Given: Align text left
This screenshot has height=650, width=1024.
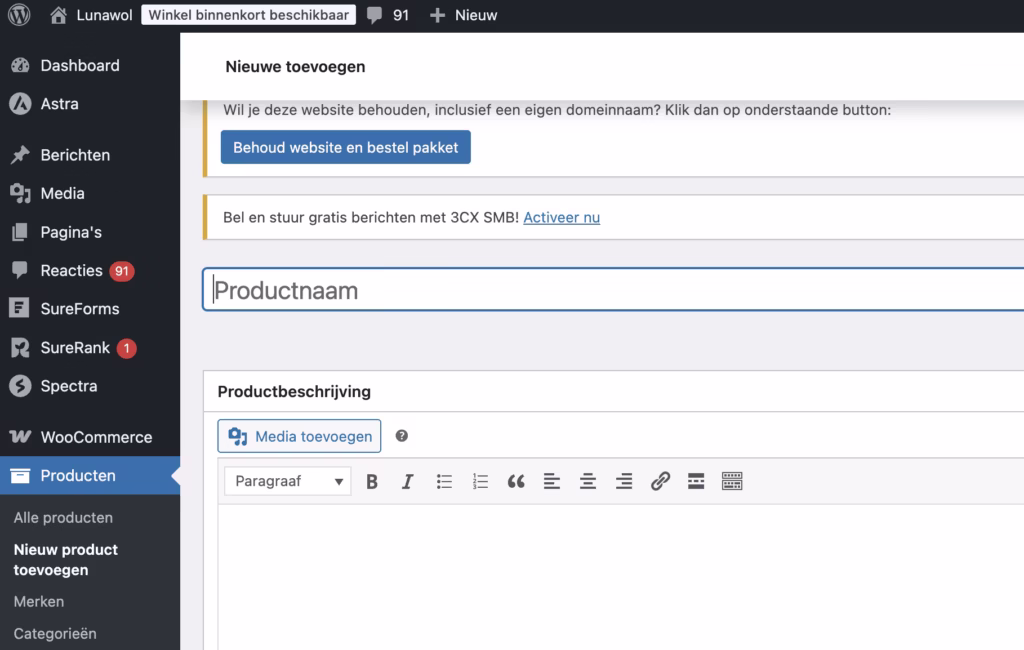Looking at the screenshot, I should (x=552, y=481).
